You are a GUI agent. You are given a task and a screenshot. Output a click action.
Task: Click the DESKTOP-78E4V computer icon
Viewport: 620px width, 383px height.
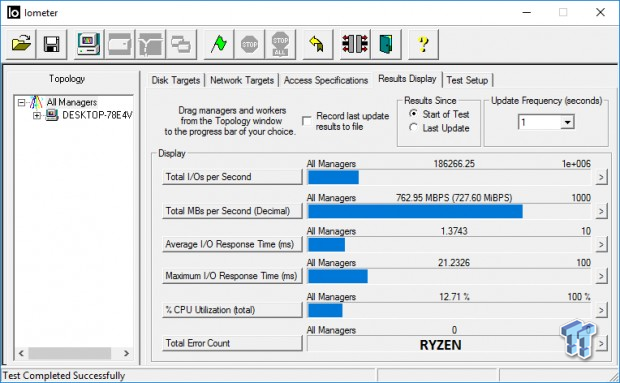coord(52,115)
